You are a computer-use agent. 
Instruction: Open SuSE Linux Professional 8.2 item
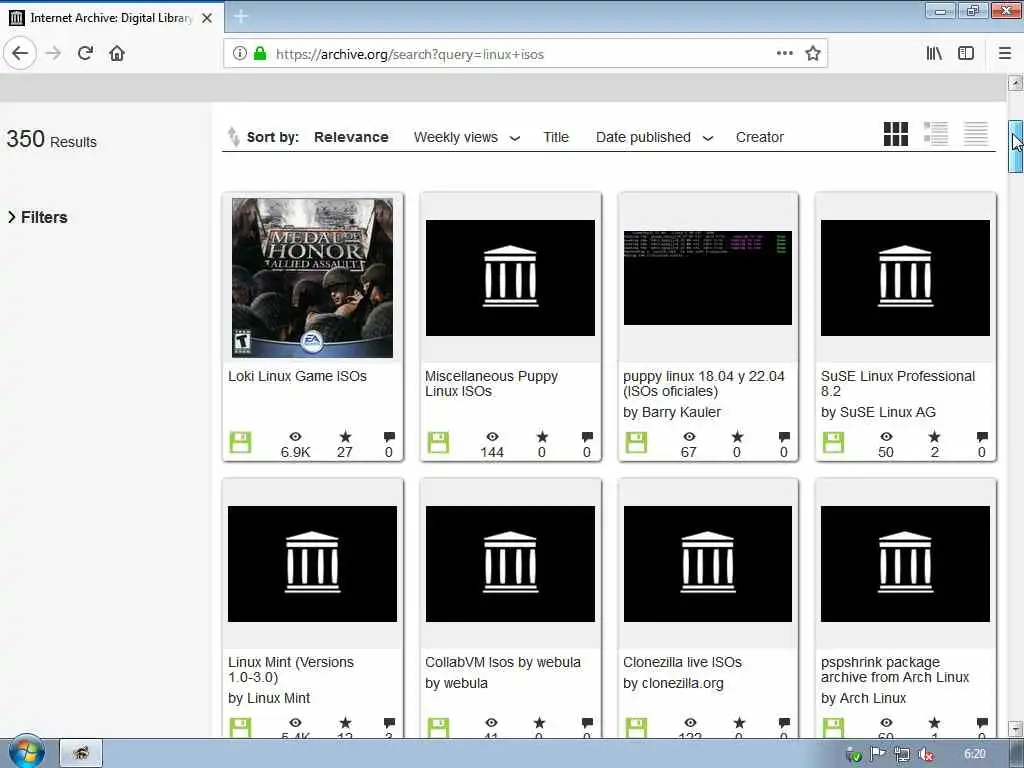[x=898, y=383]
